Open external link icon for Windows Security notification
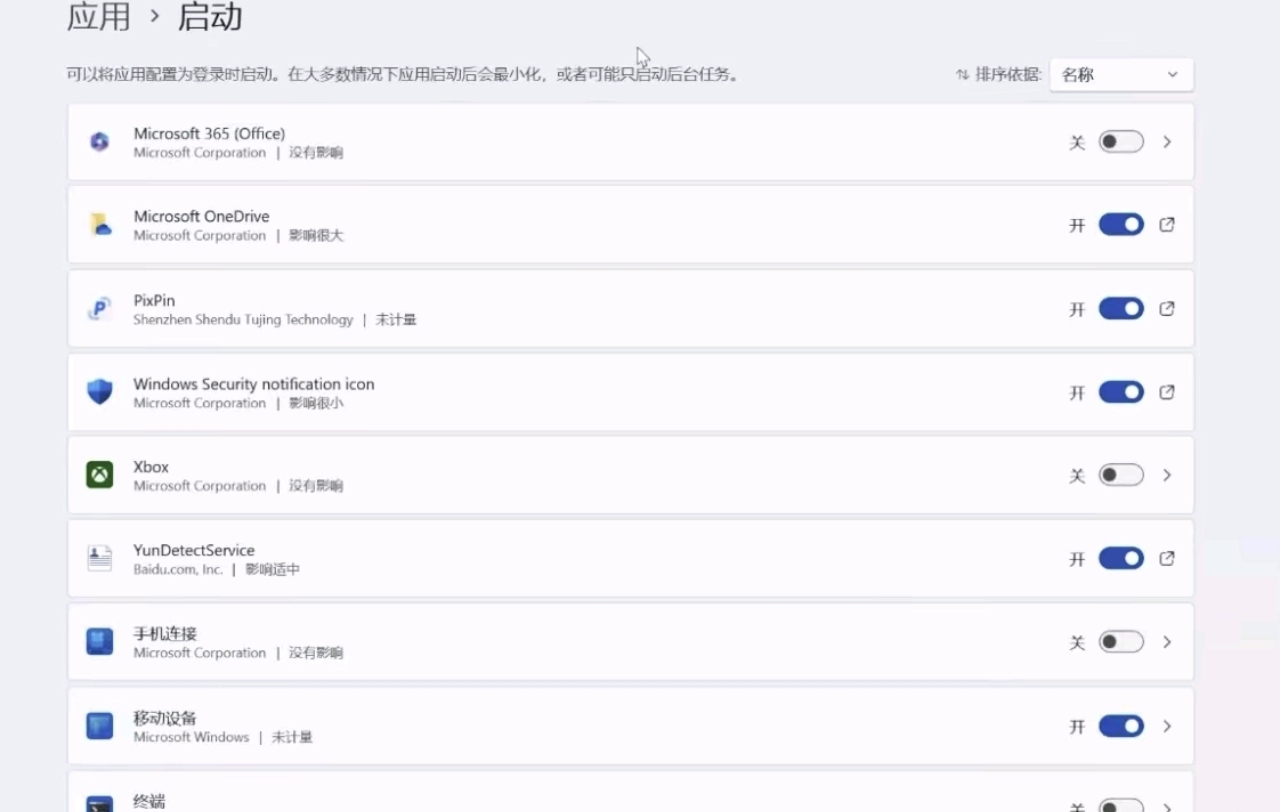 point(1167,392)
